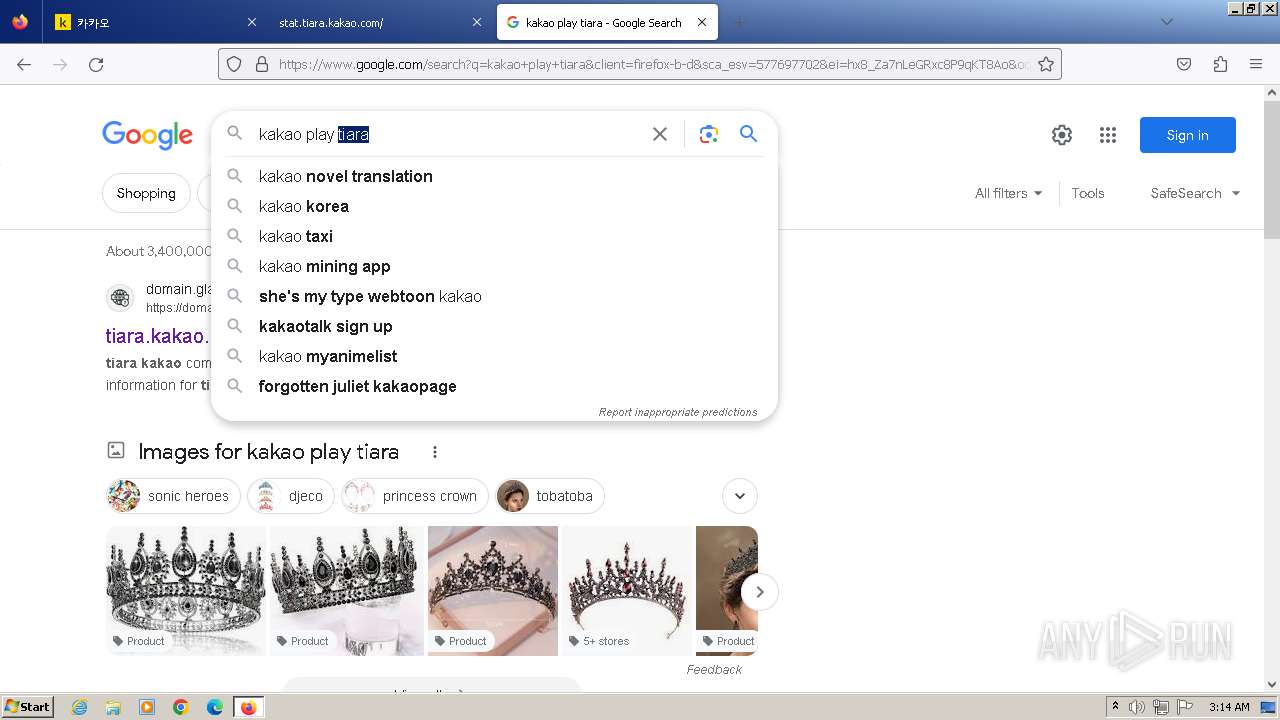This screenshot has height=720, width=1280.
Task: Switch to the stat.tiara.kakao.com tab
Action: coord(378,22)
